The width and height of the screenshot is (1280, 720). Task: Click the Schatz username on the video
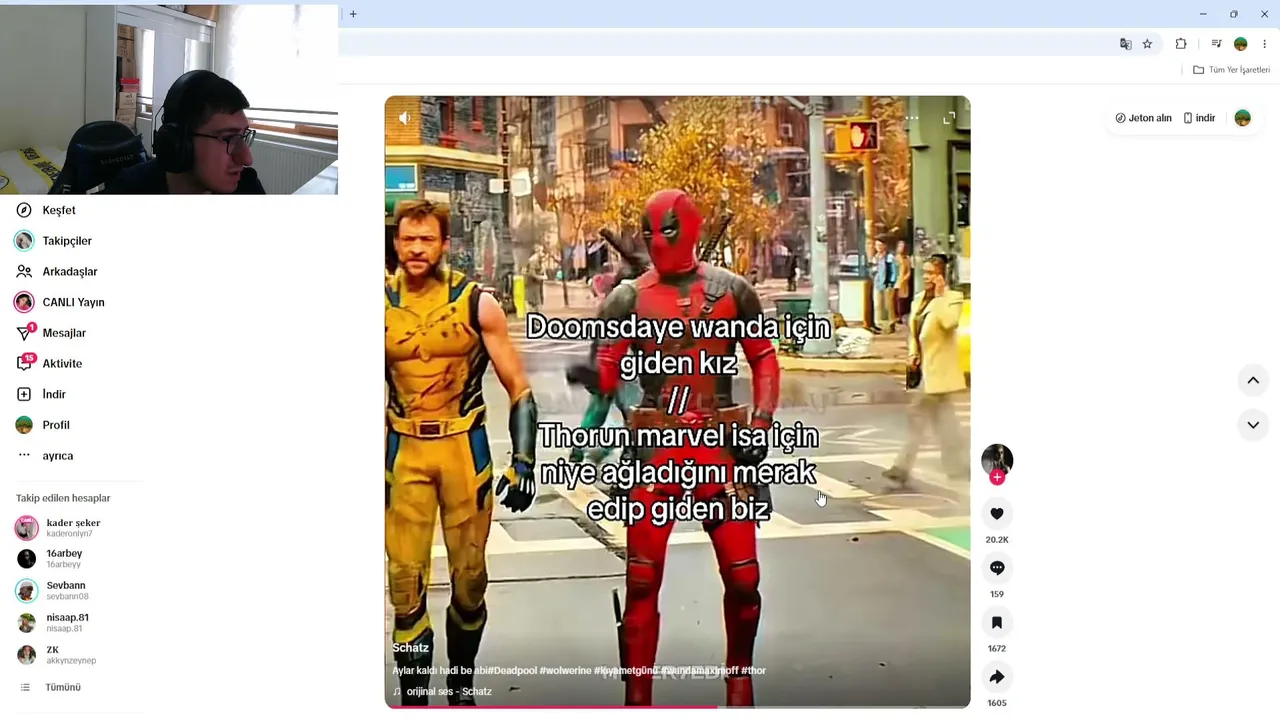[410, 648]
